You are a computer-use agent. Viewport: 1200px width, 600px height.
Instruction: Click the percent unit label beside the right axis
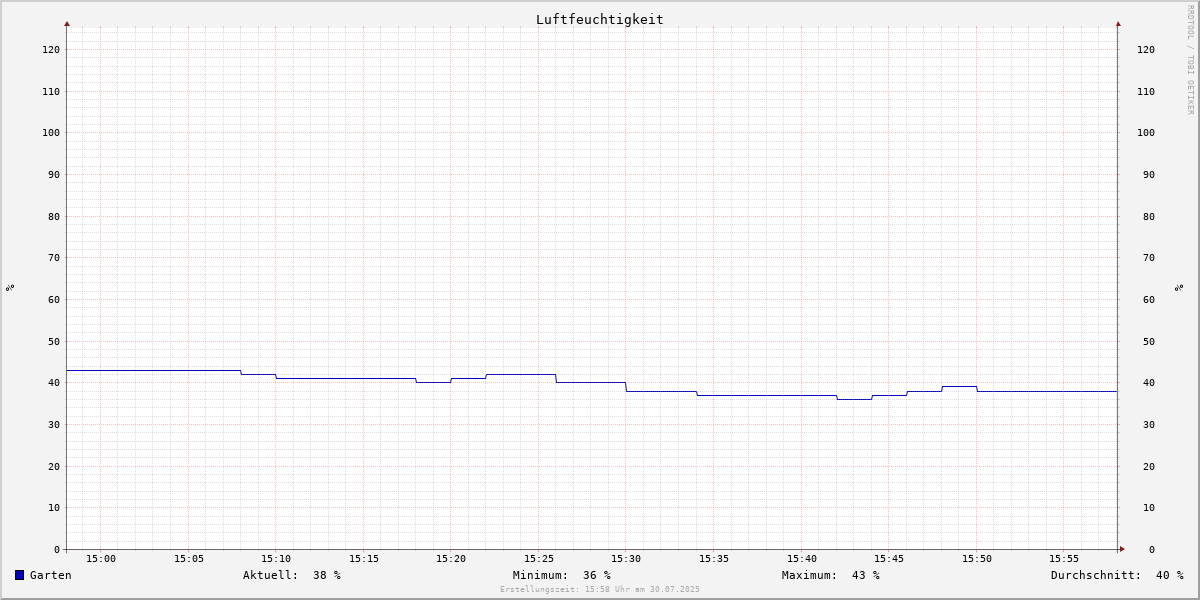1179,288
